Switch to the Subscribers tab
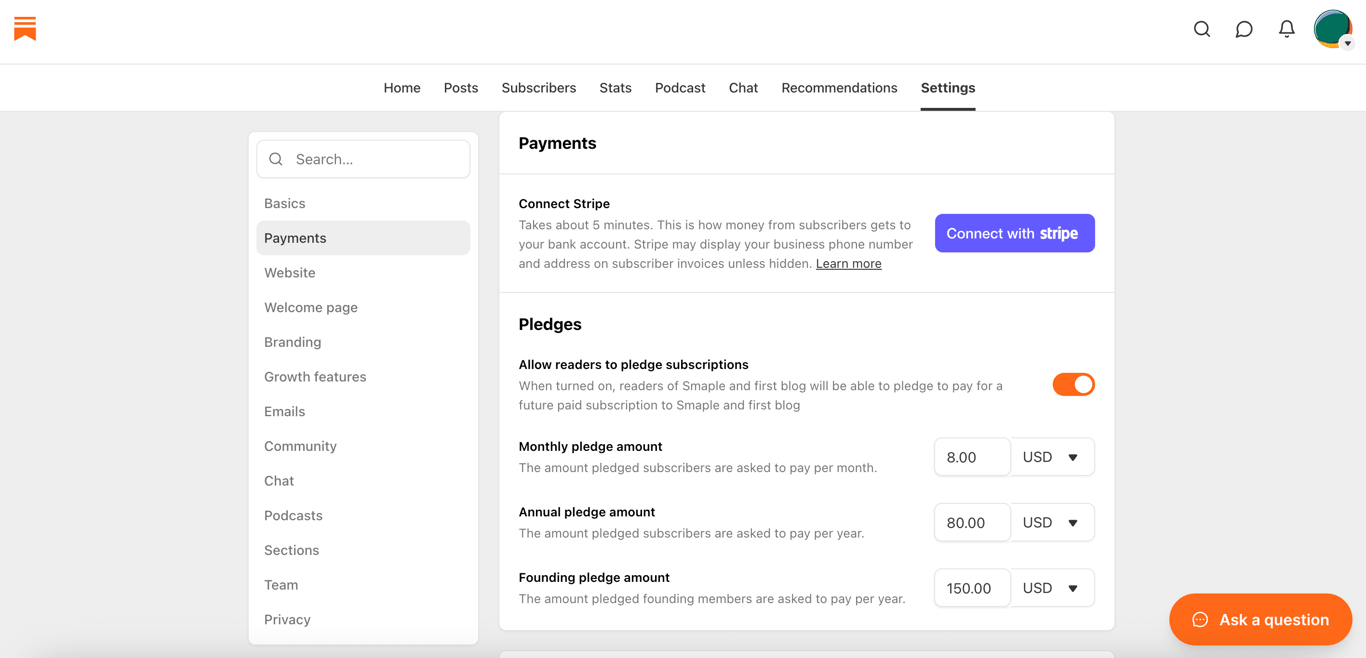 click(538, 88)
